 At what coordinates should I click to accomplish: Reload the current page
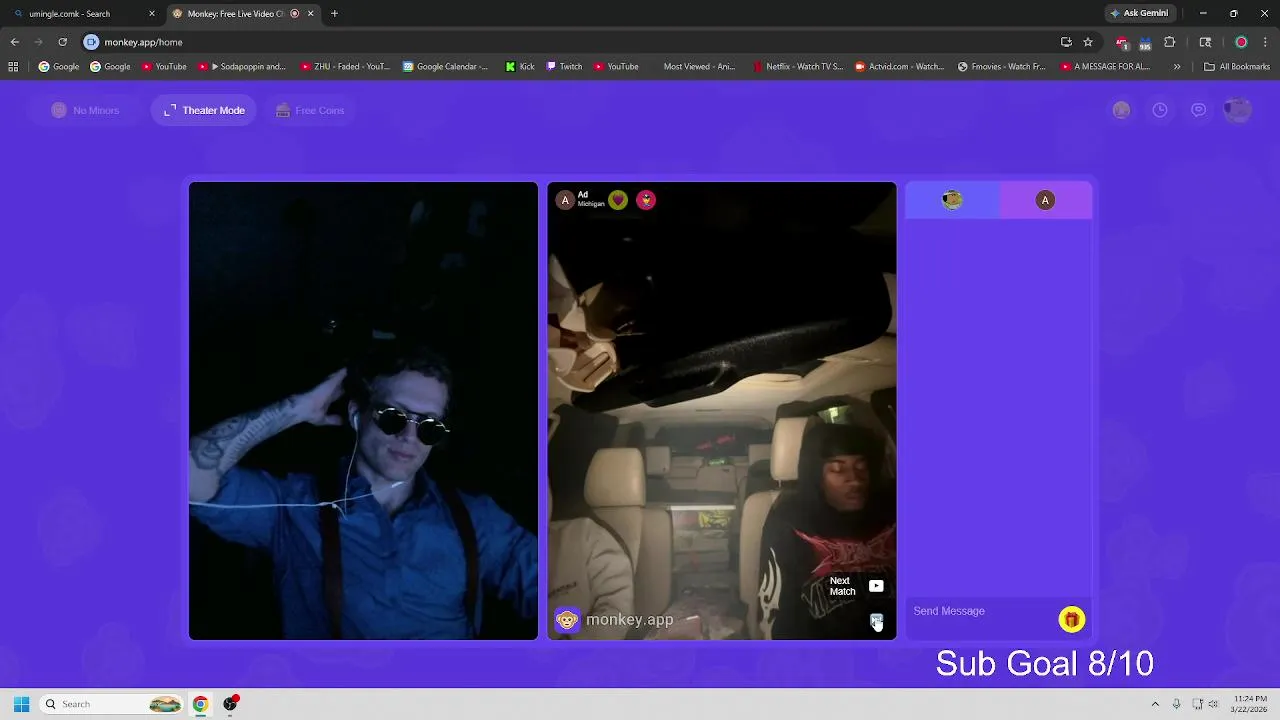click(x=62, y=42)
